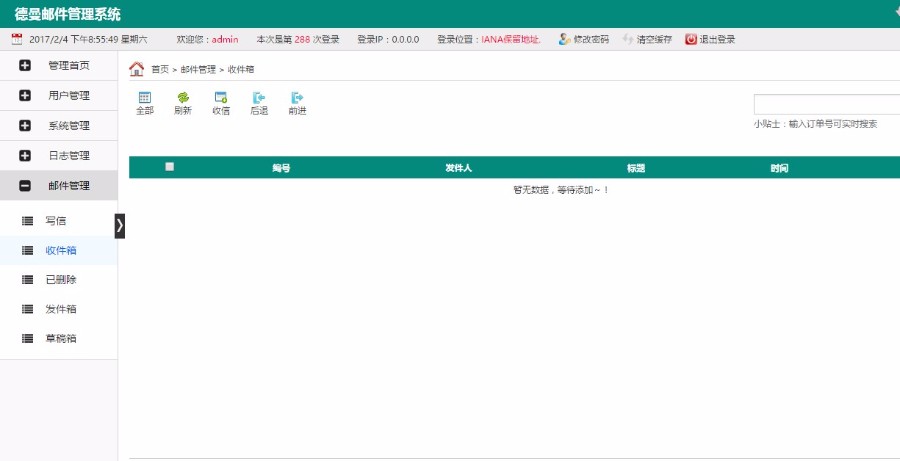The width and height of the screenshot is (900, 461).
Task: Click the 暂无数据 empty message
Action: [561, 190]
